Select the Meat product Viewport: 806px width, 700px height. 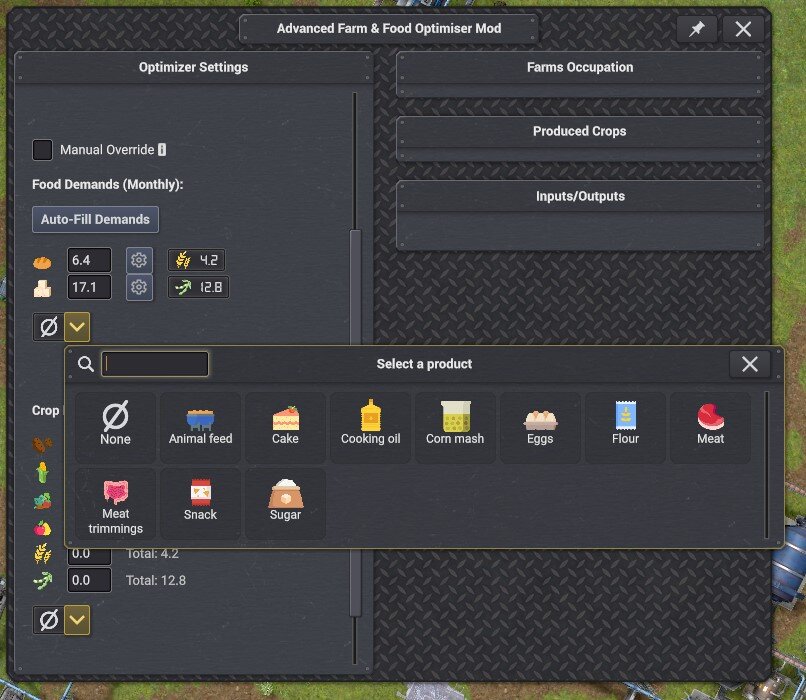coord(710,428)
